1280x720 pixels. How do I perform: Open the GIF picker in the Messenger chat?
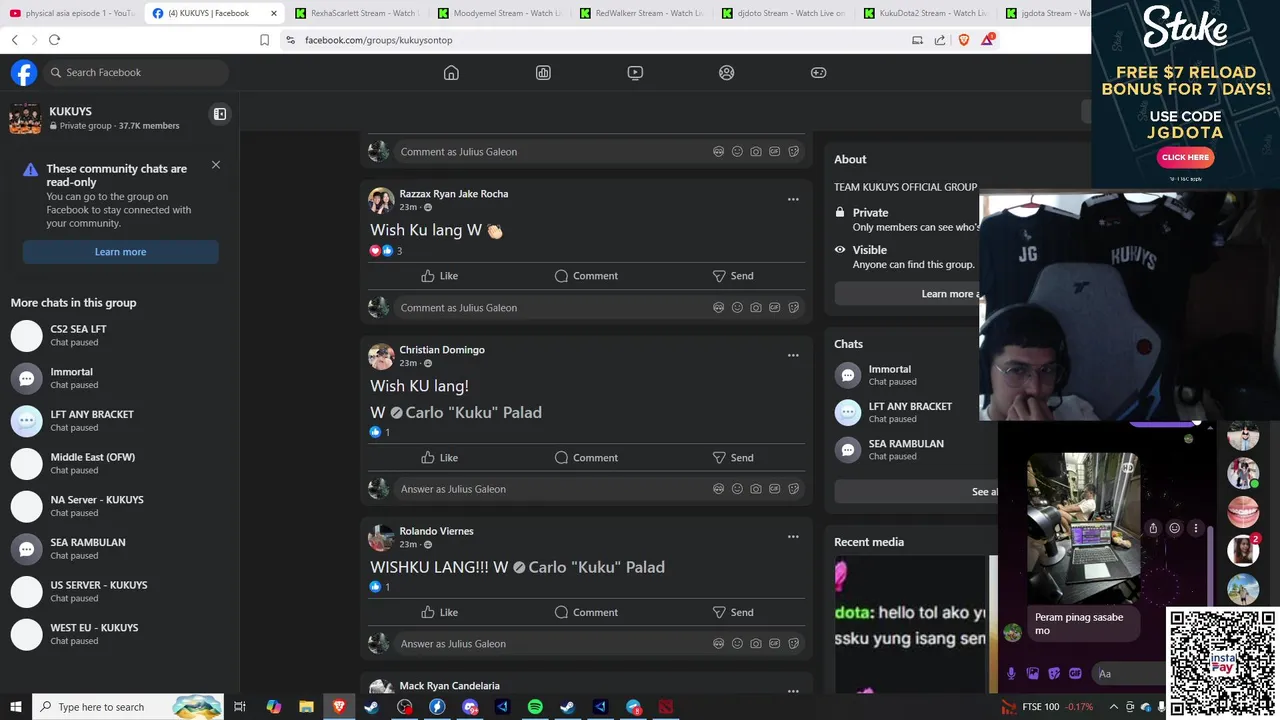[1075, 674]
